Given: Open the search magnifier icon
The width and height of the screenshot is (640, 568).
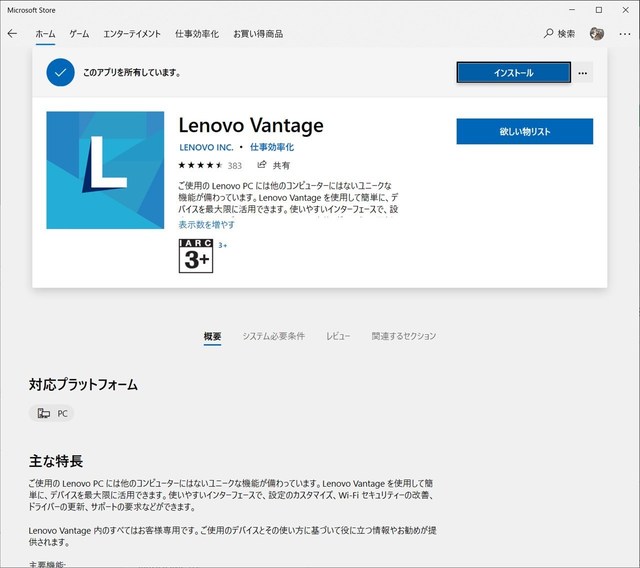Looking at the screenshot, I should 548,33.
